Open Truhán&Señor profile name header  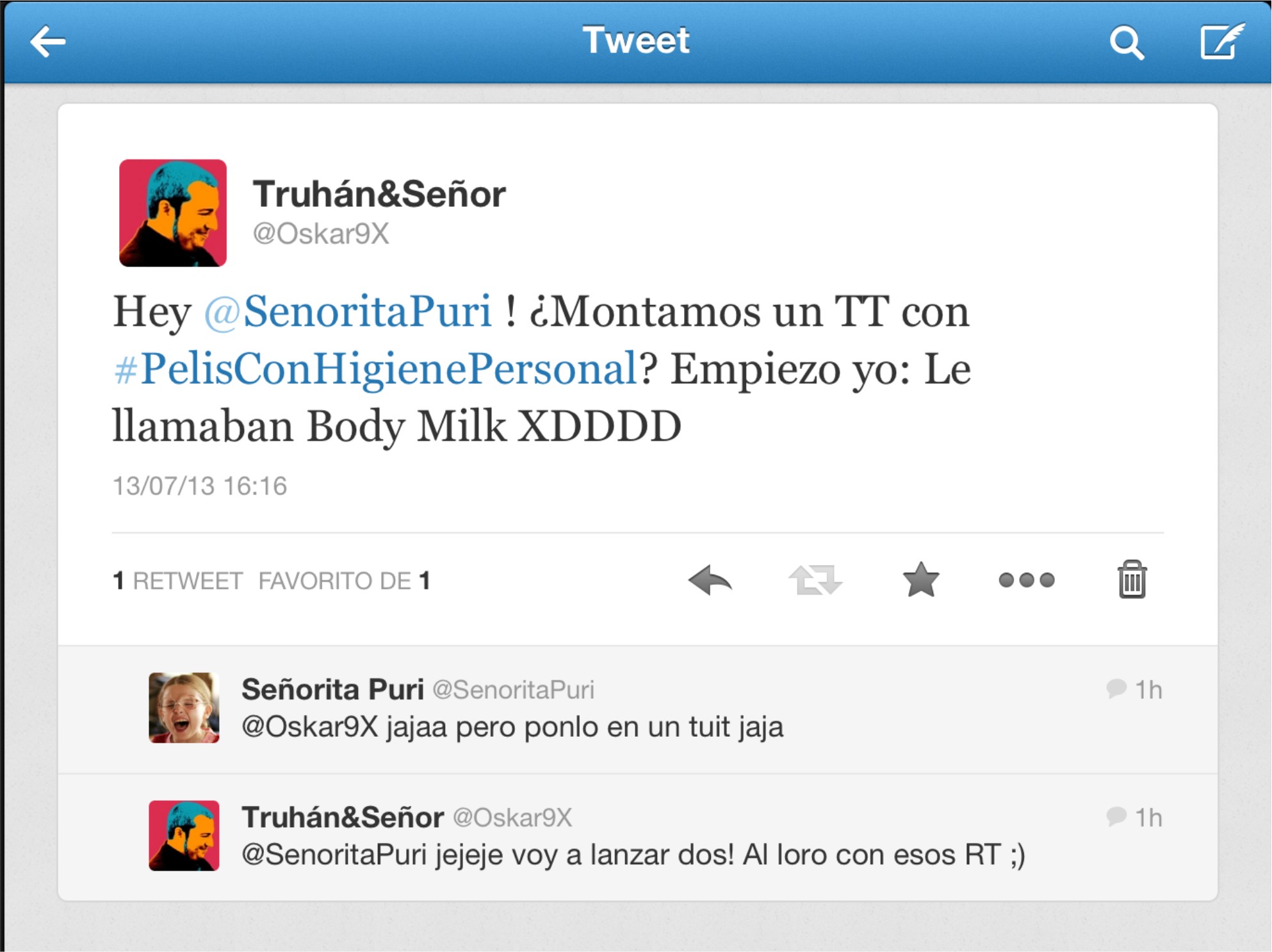(379, 194)
